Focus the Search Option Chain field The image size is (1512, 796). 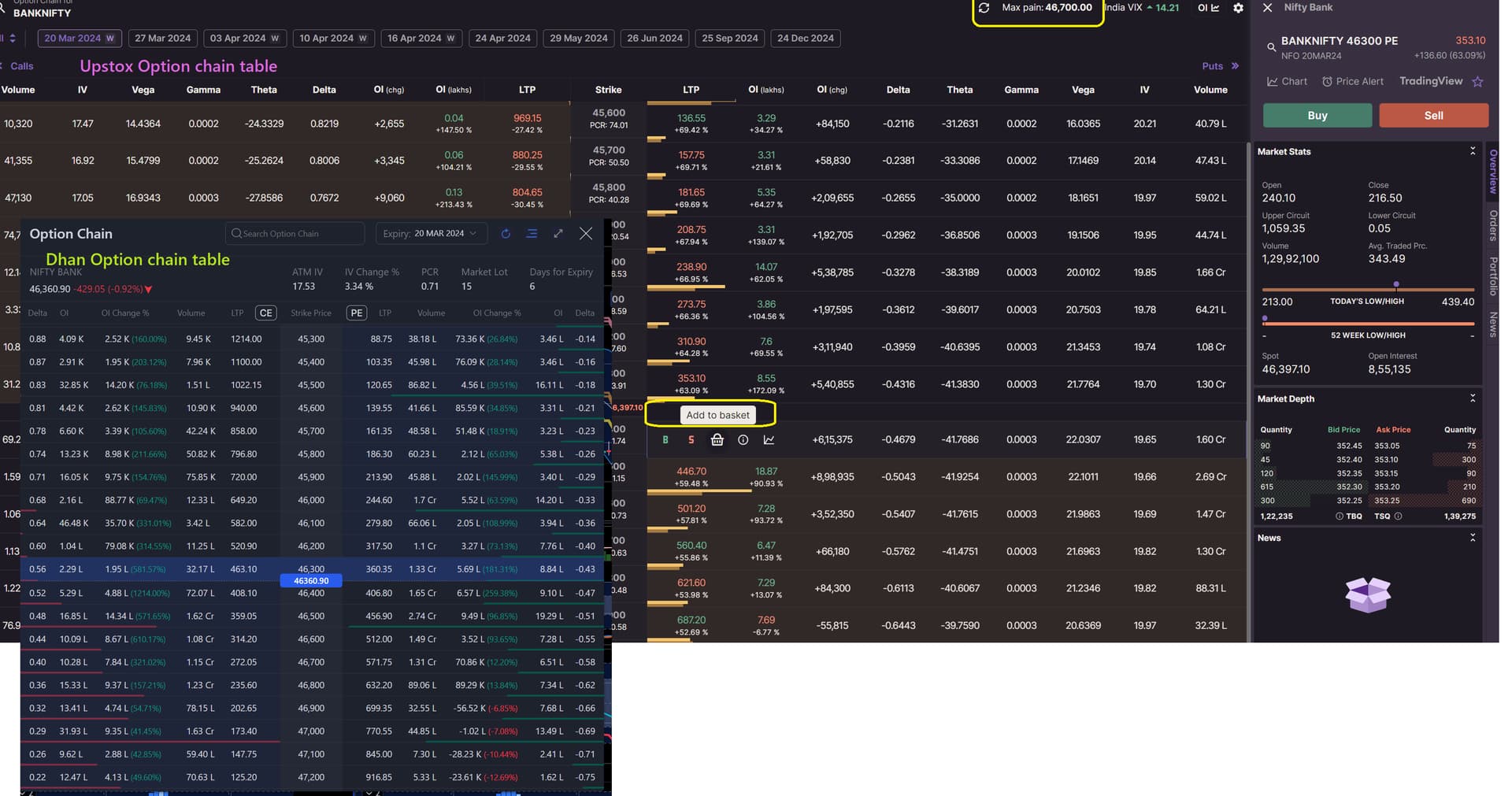(295, 234)
